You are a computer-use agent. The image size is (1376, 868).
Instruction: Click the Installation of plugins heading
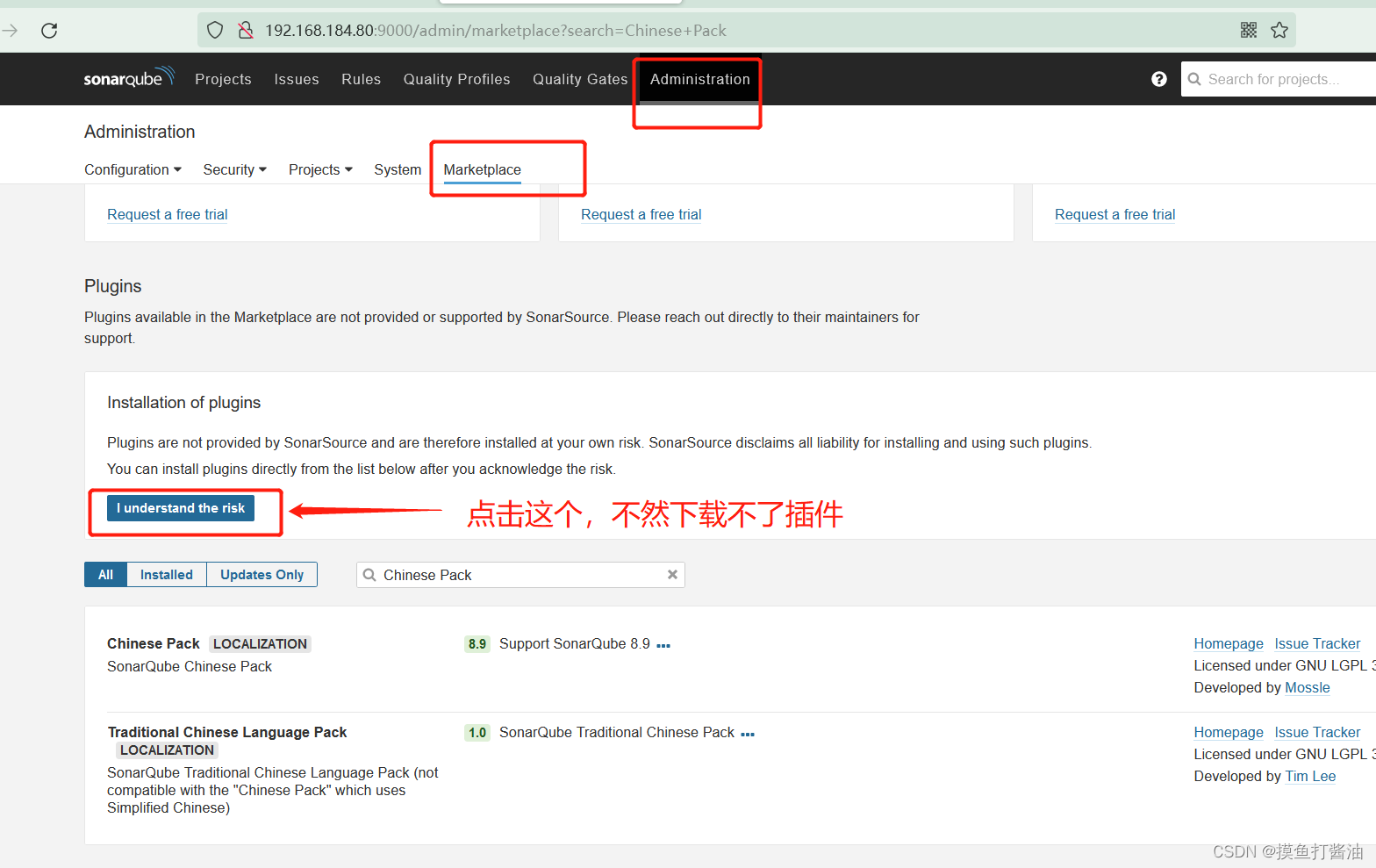183,402
